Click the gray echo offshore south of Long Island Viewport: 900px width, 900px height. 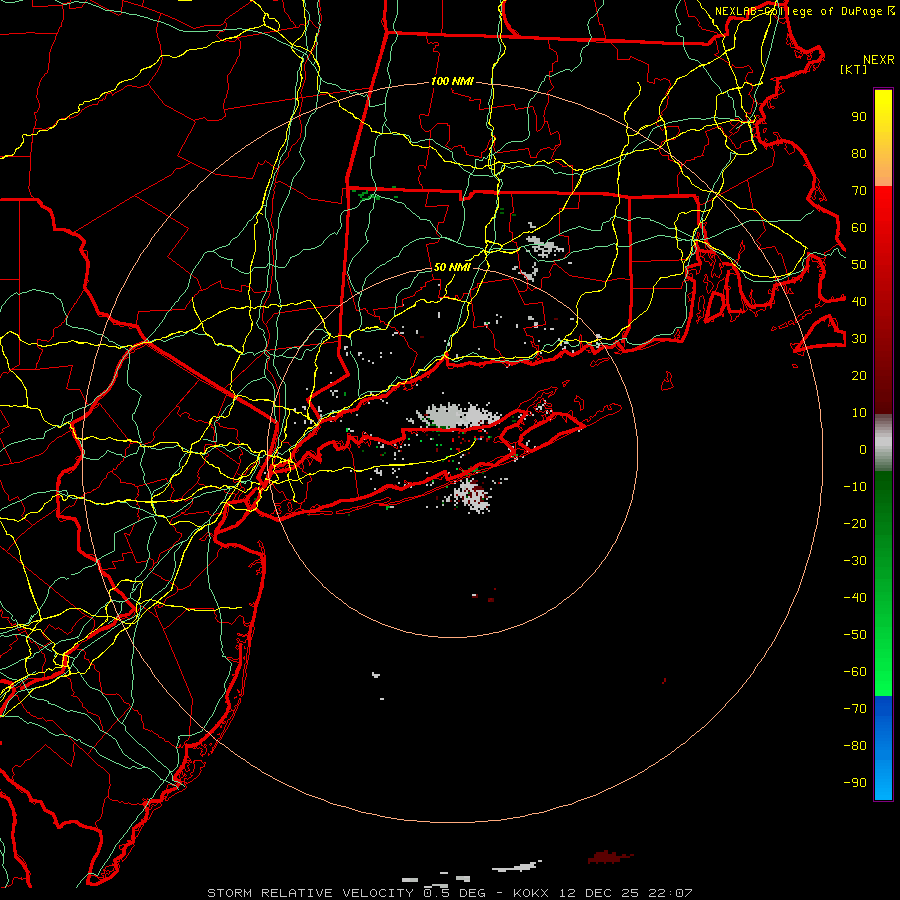472,495
